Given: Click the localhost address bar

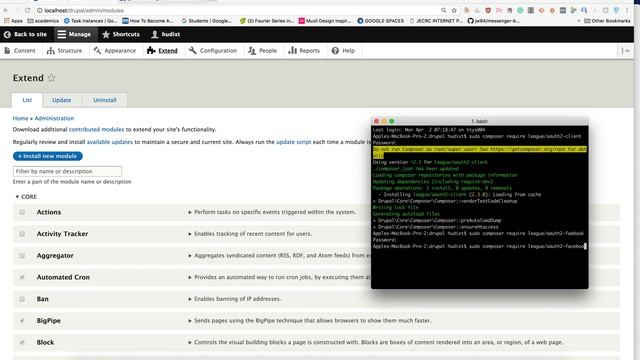Looking at the screenshot, I should coord(237,10).
